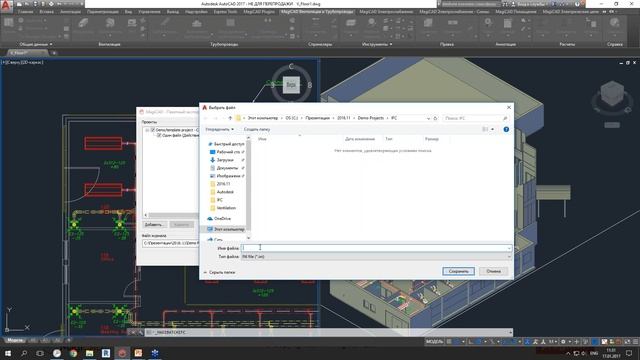Open Windows Start menu
Image resolution: width=640 pixels, height=360 pixels.
(x=7, y=353)
